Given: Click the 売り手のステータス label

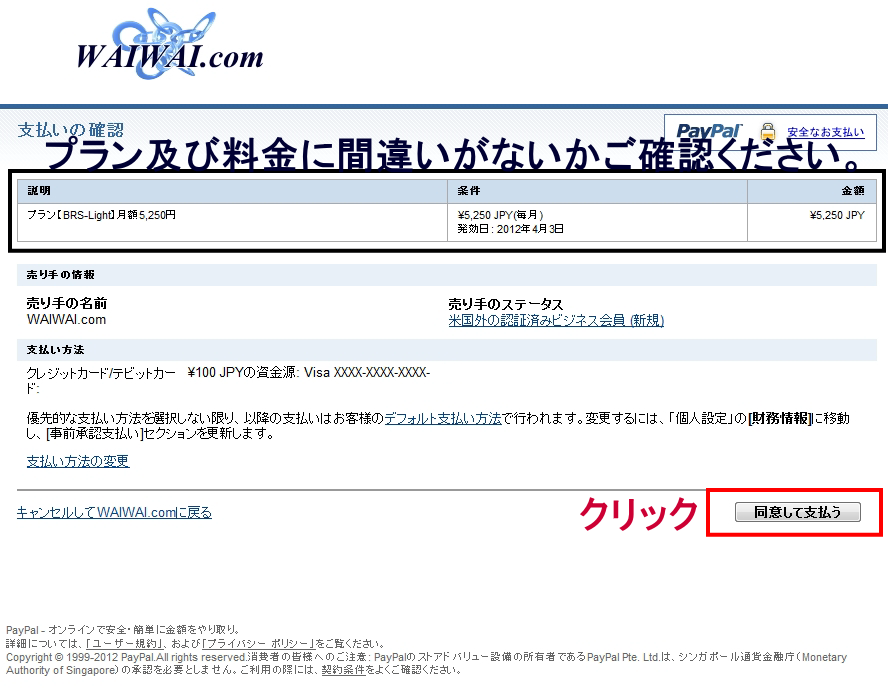Looking at the screenshot, I should [506, 304].
